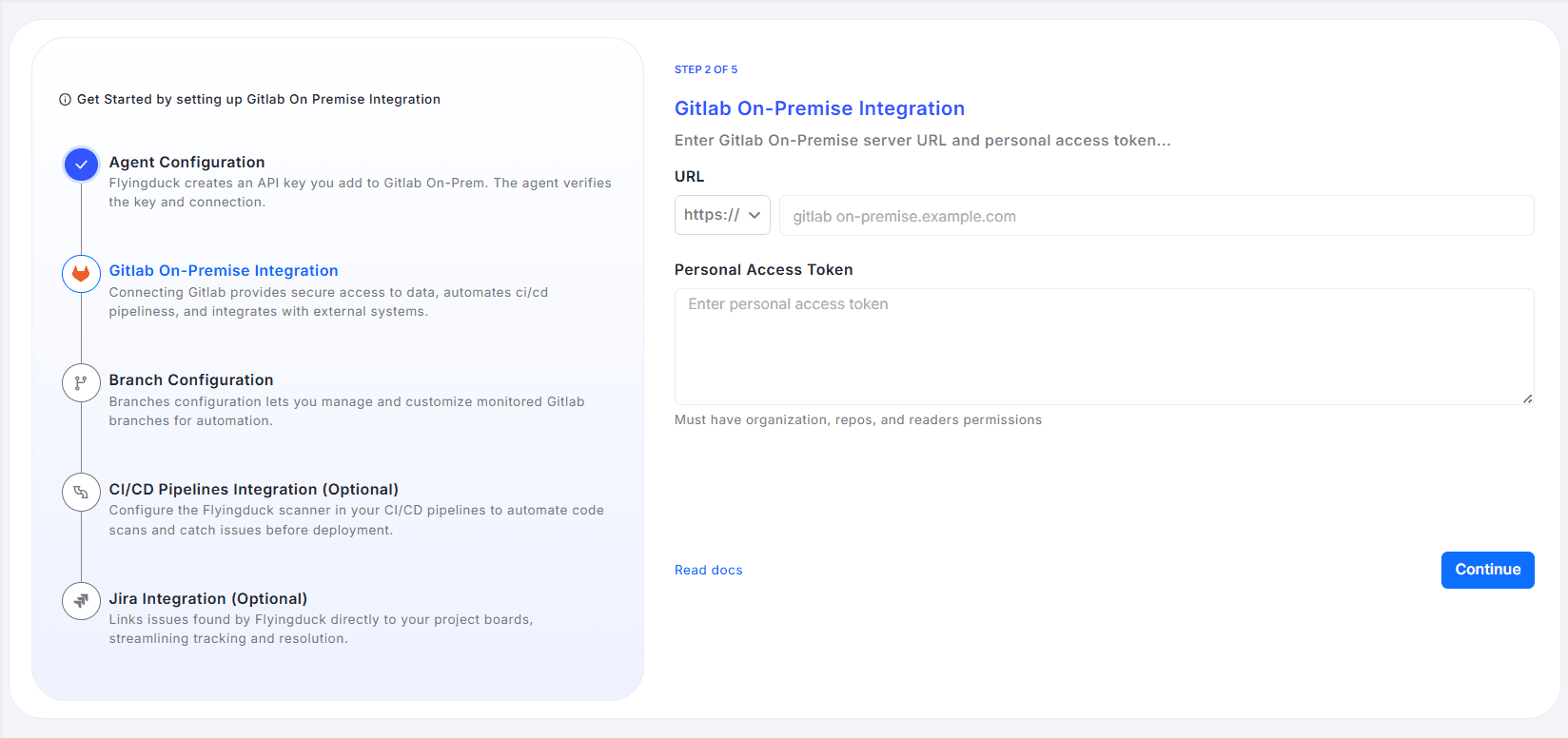Select the Agent Configuration step title

186,163
